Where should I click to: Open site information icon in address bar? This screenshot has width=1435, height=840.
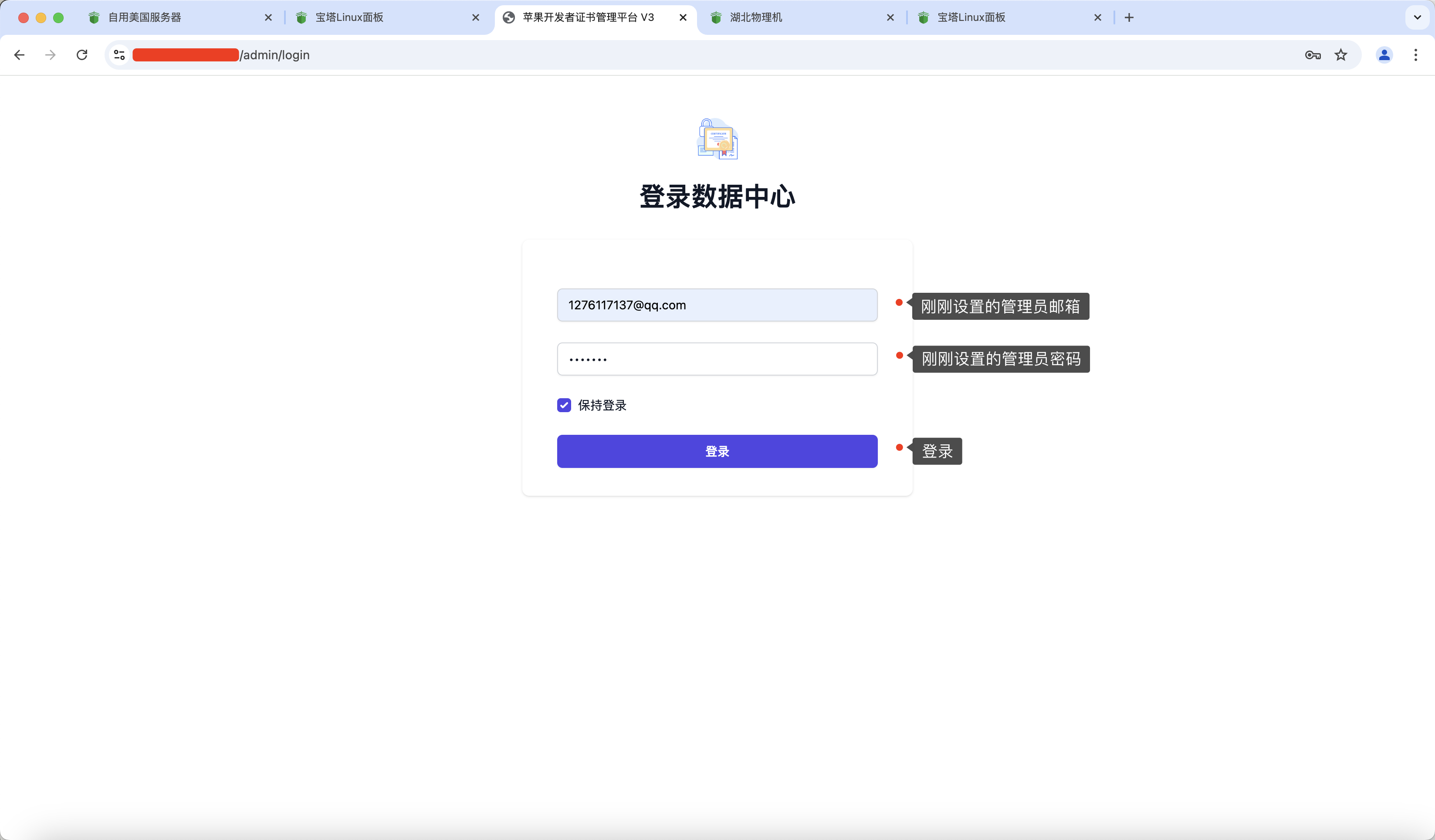pyautogui.click(x=119, y=54)
